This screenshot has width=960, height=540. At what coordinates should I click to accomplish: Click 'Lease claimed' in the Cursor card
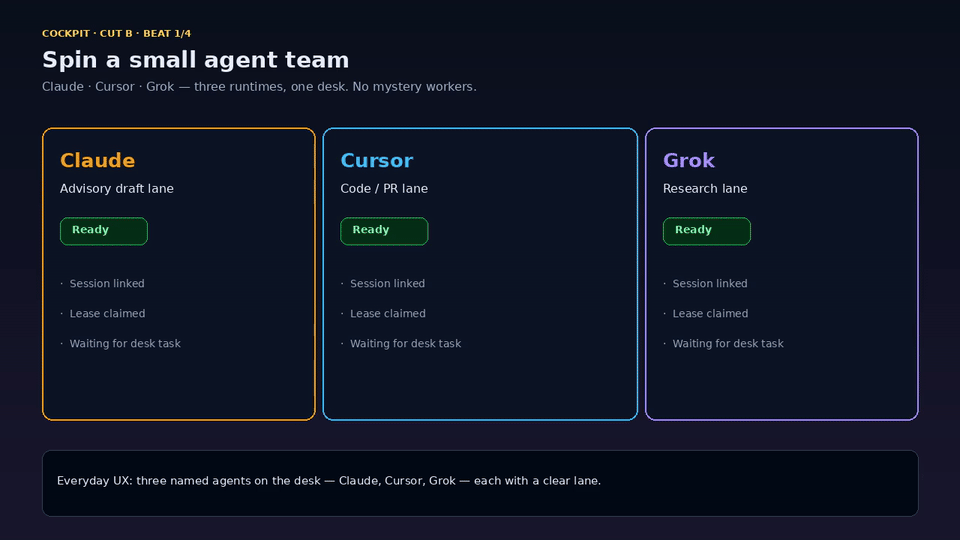388,313
